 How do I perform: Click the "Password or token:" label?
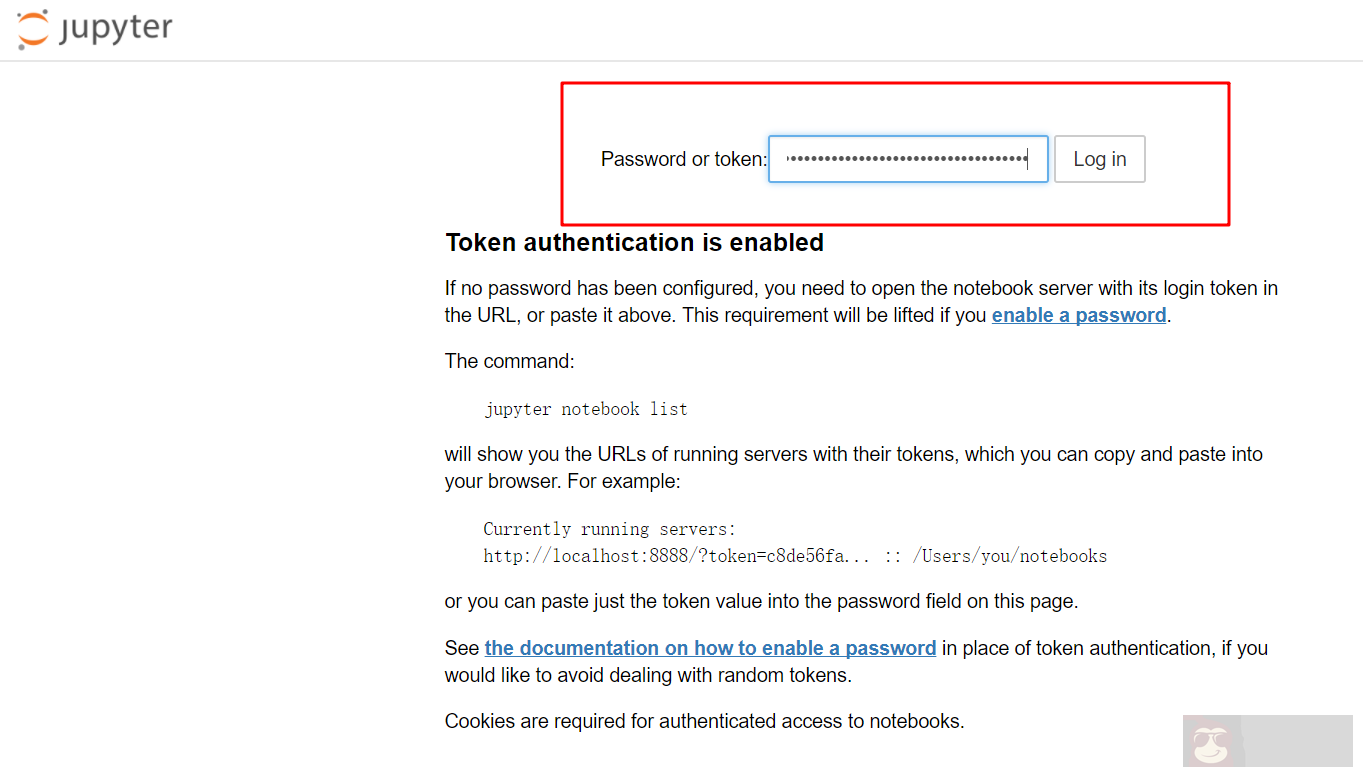(683, 159)
